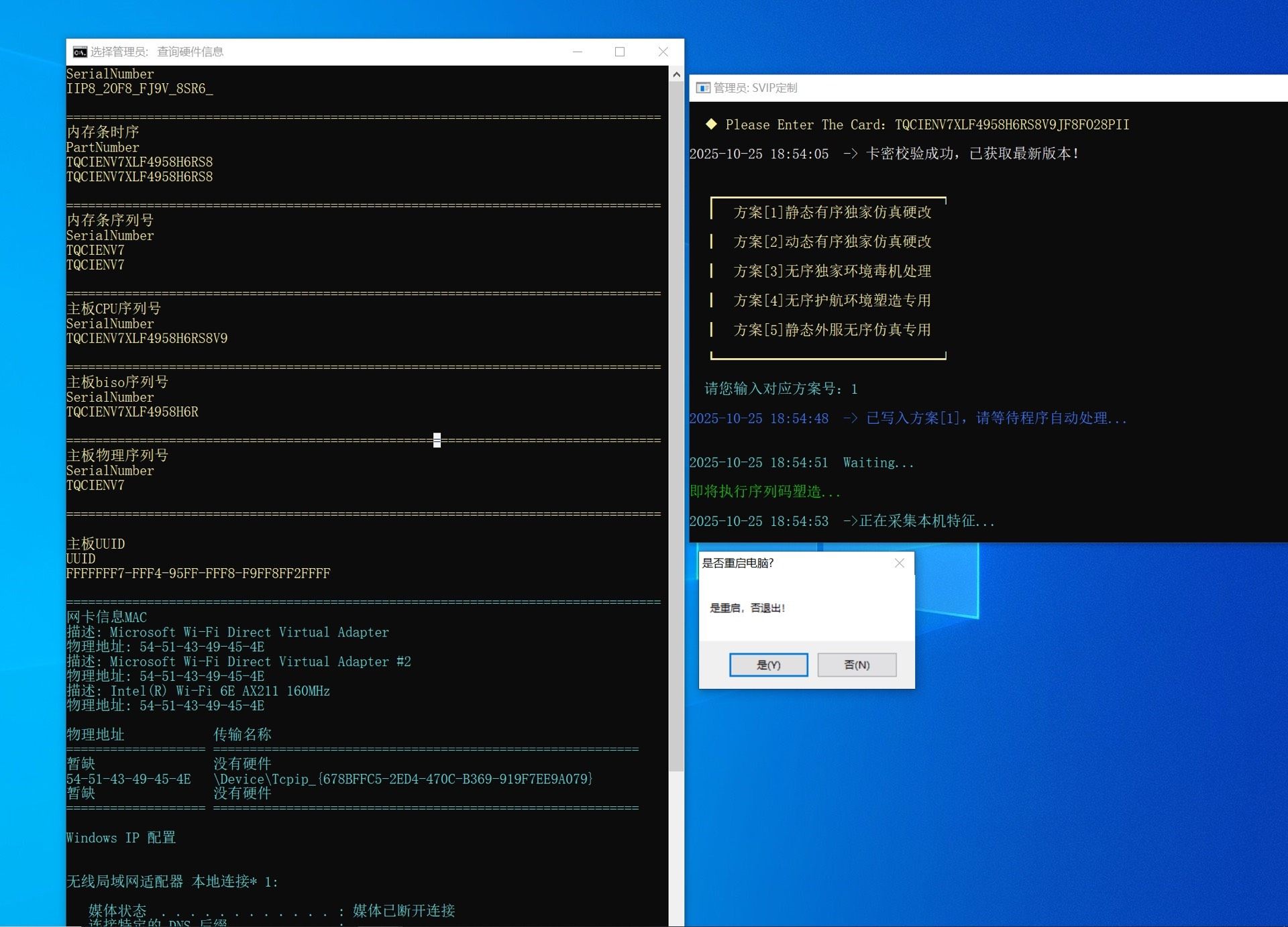1288x927 pixels.
Task: Click the yellow diamond before Please Enter The Card
Action: click(x=711, y=124)
